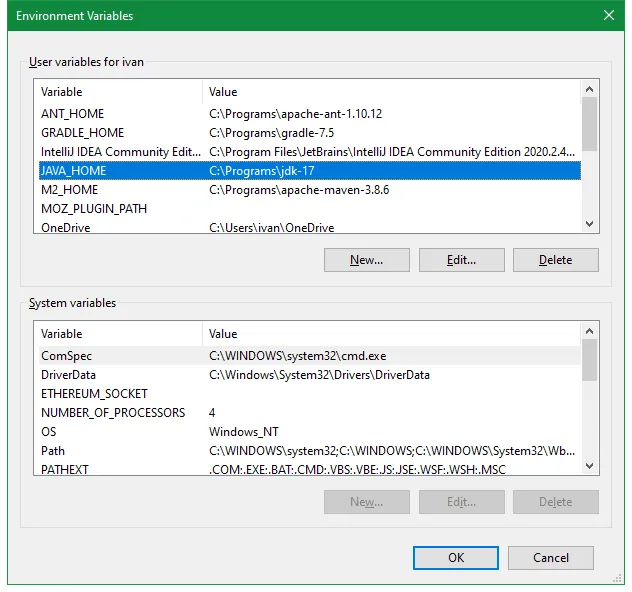Select the M2_HOME variable row
The width and height of the screenshot is (632, 592).
[x=310, y=190]
